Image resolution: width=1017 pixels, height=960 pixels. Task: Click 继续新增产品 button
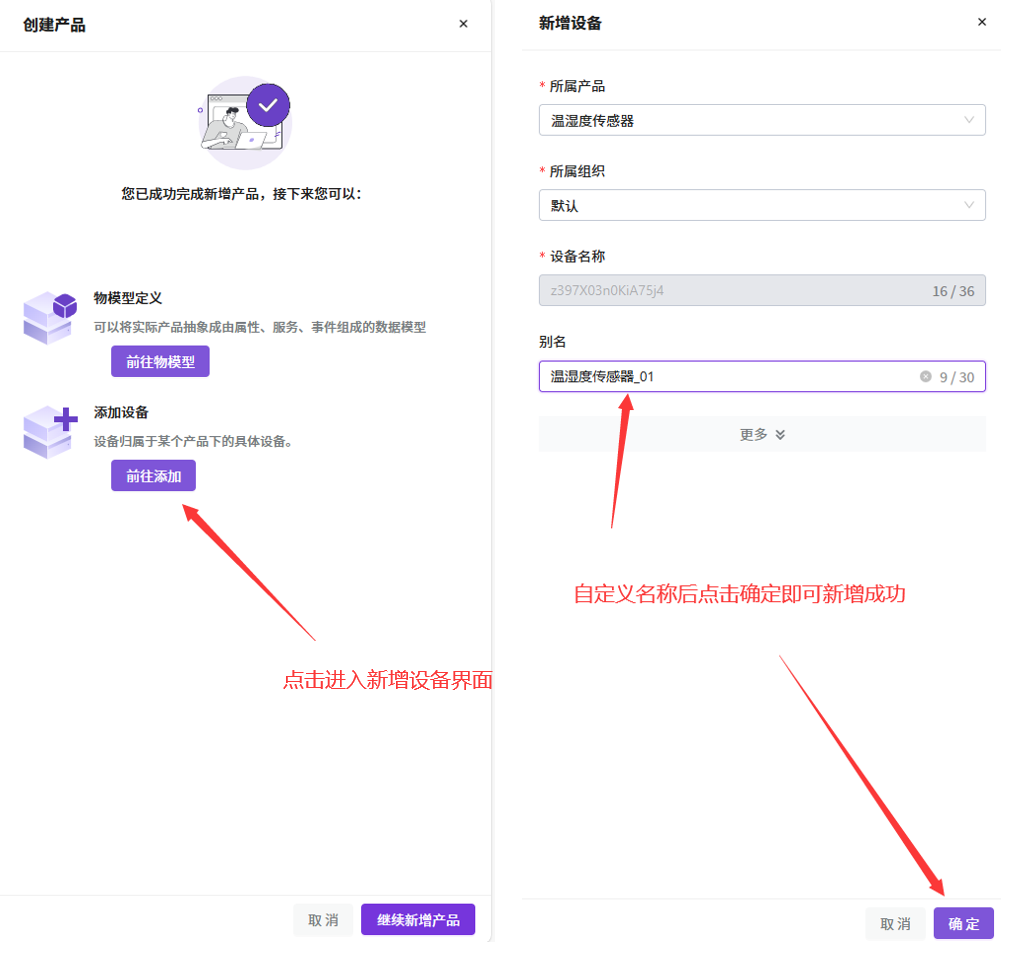418,920
